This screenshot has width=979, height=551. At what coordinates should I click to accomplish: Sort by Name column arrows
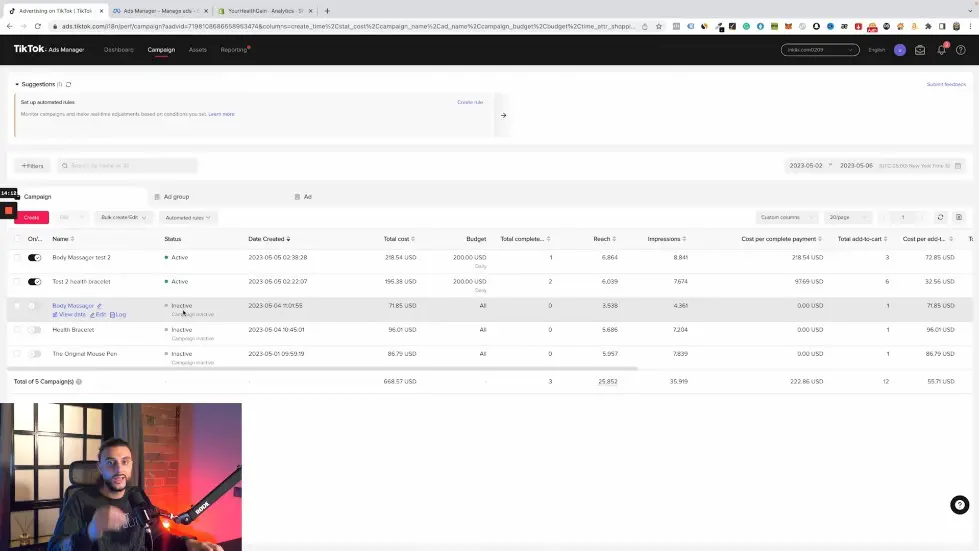(72, 239)
